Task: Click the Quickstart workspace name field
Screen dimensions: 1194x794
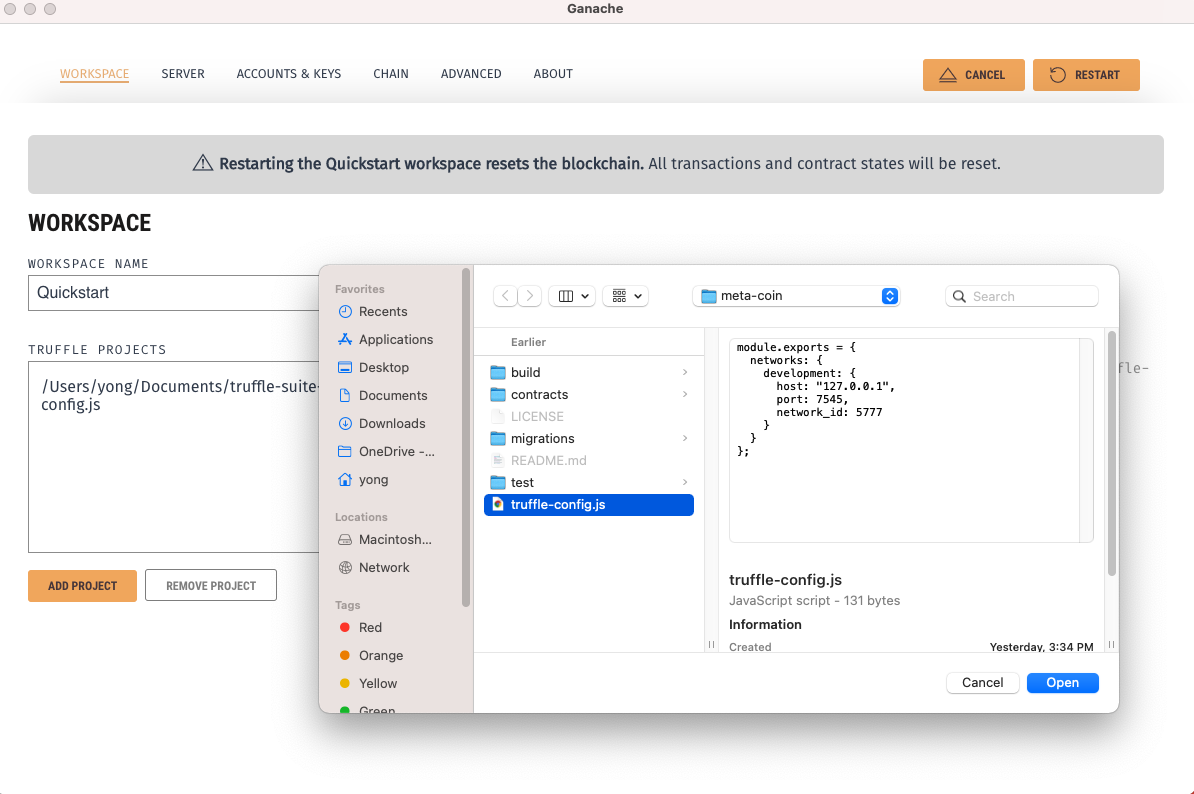Action: tap(174, 293)
